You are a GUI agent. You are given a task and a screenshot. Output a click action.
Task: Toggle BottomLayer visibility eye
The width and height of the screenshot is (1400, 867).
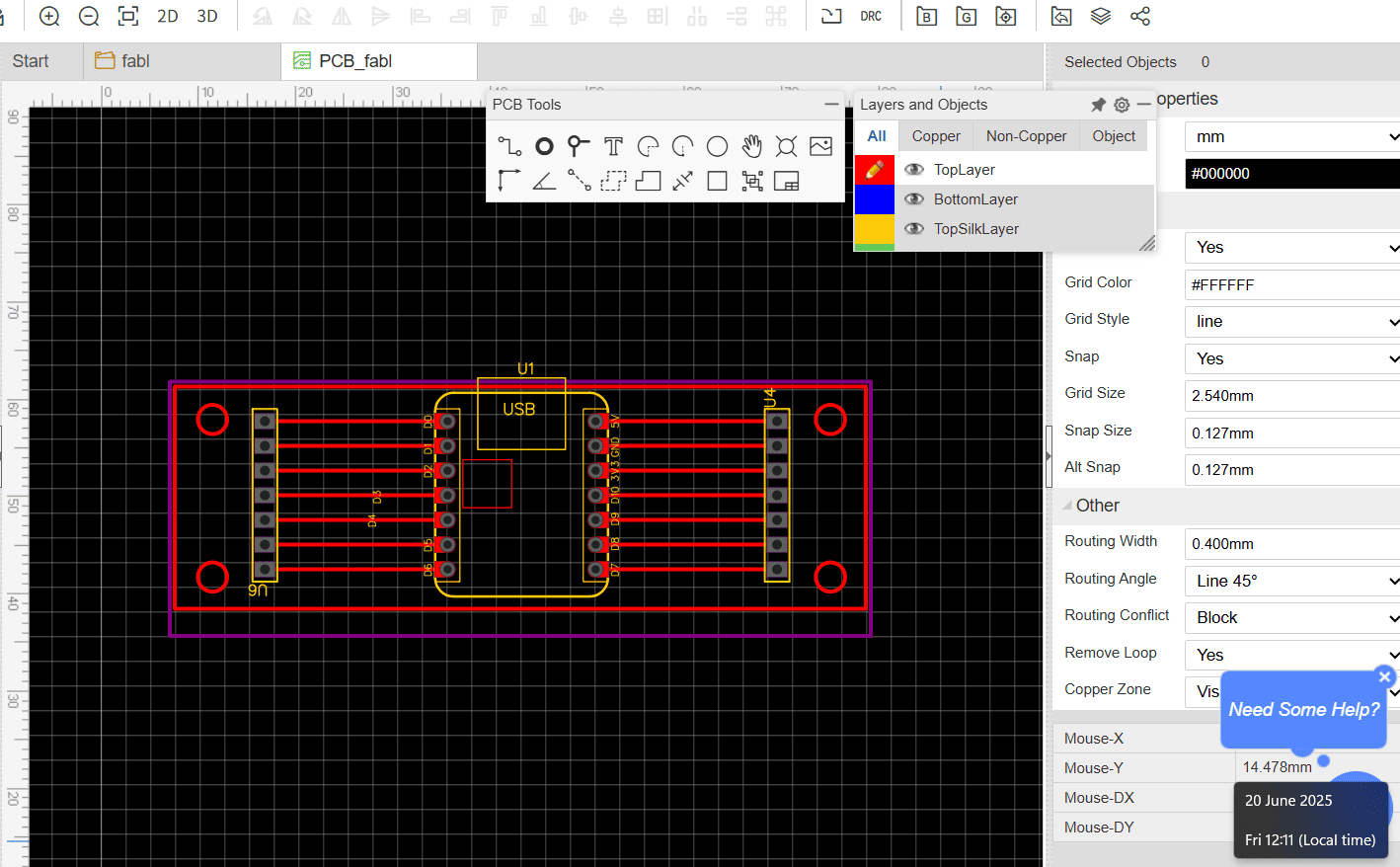(x=914, y=198)
